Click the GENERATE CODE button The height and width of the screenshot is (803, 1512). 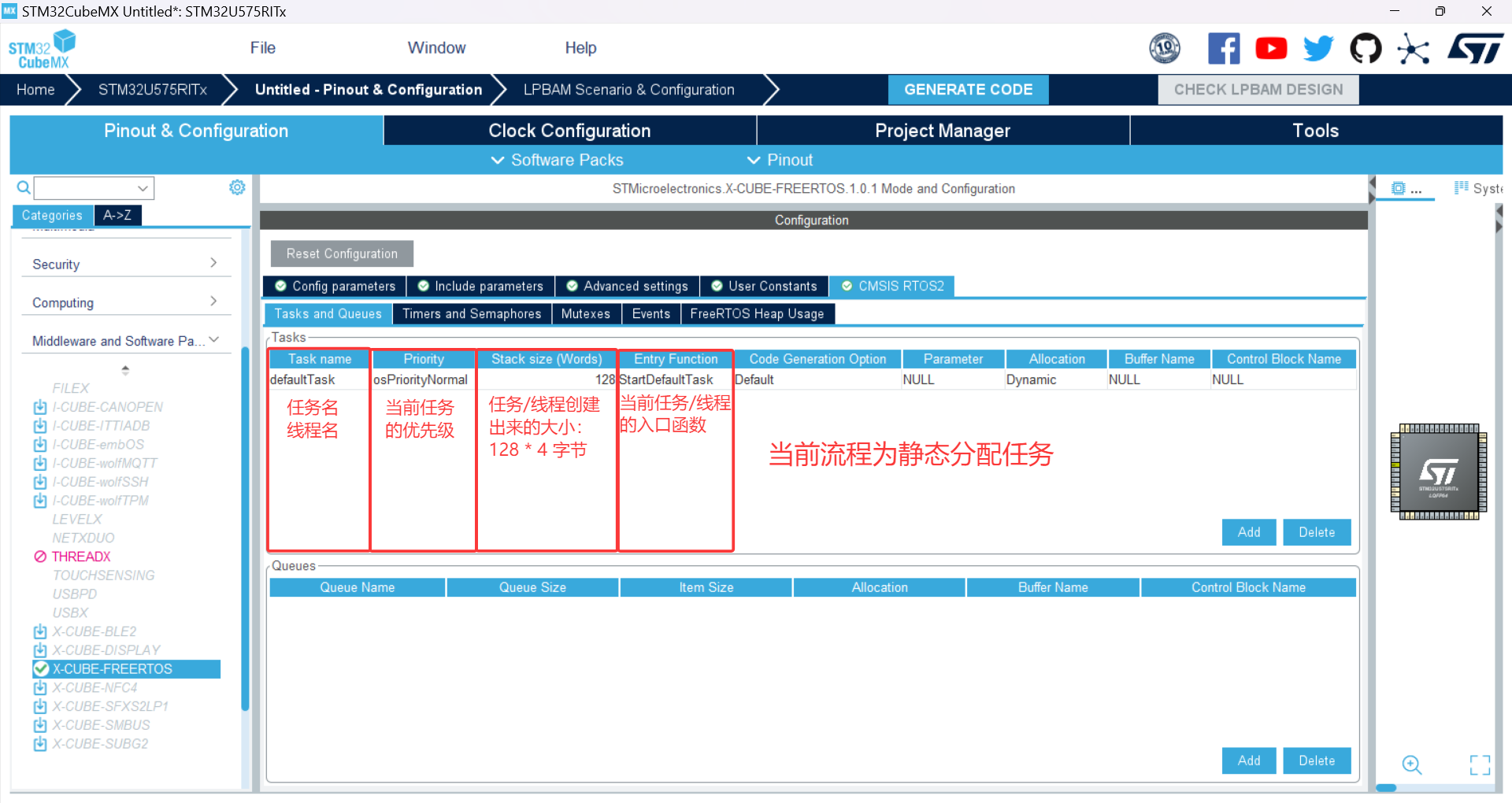[x=968, y=90]
